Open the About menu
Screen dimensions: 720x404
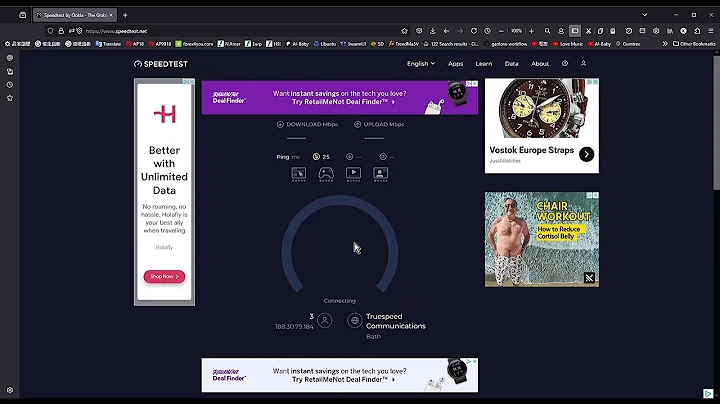(540, 64)
